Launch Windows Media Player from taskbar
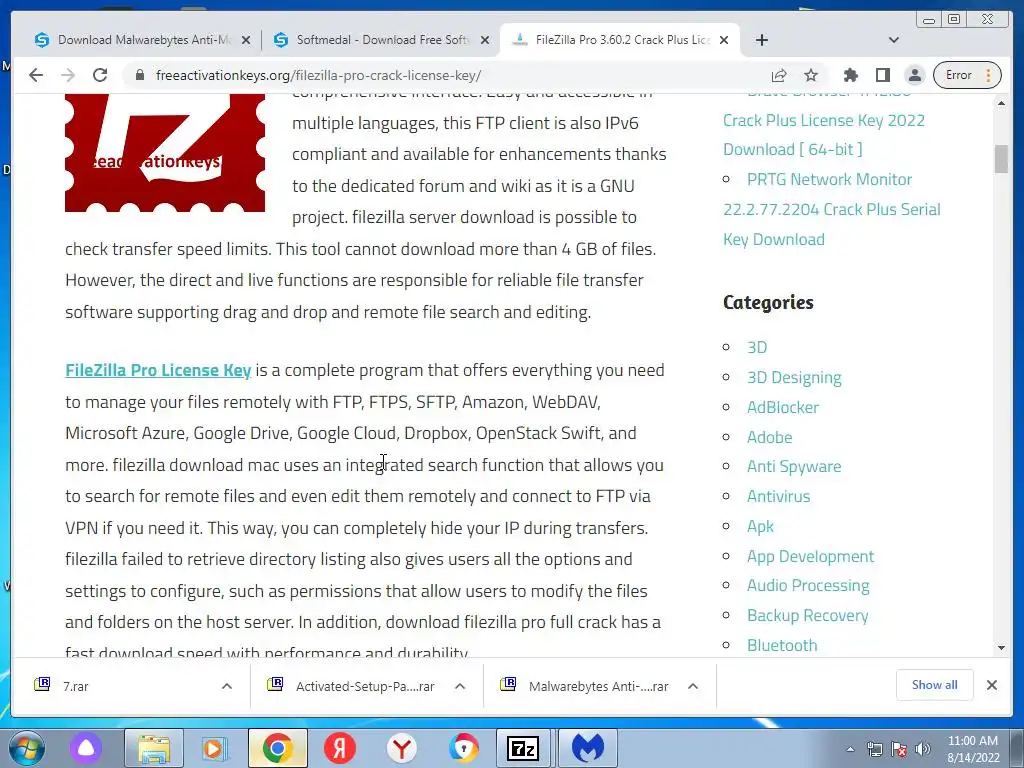1024x768 pixels. click(214, 748)
